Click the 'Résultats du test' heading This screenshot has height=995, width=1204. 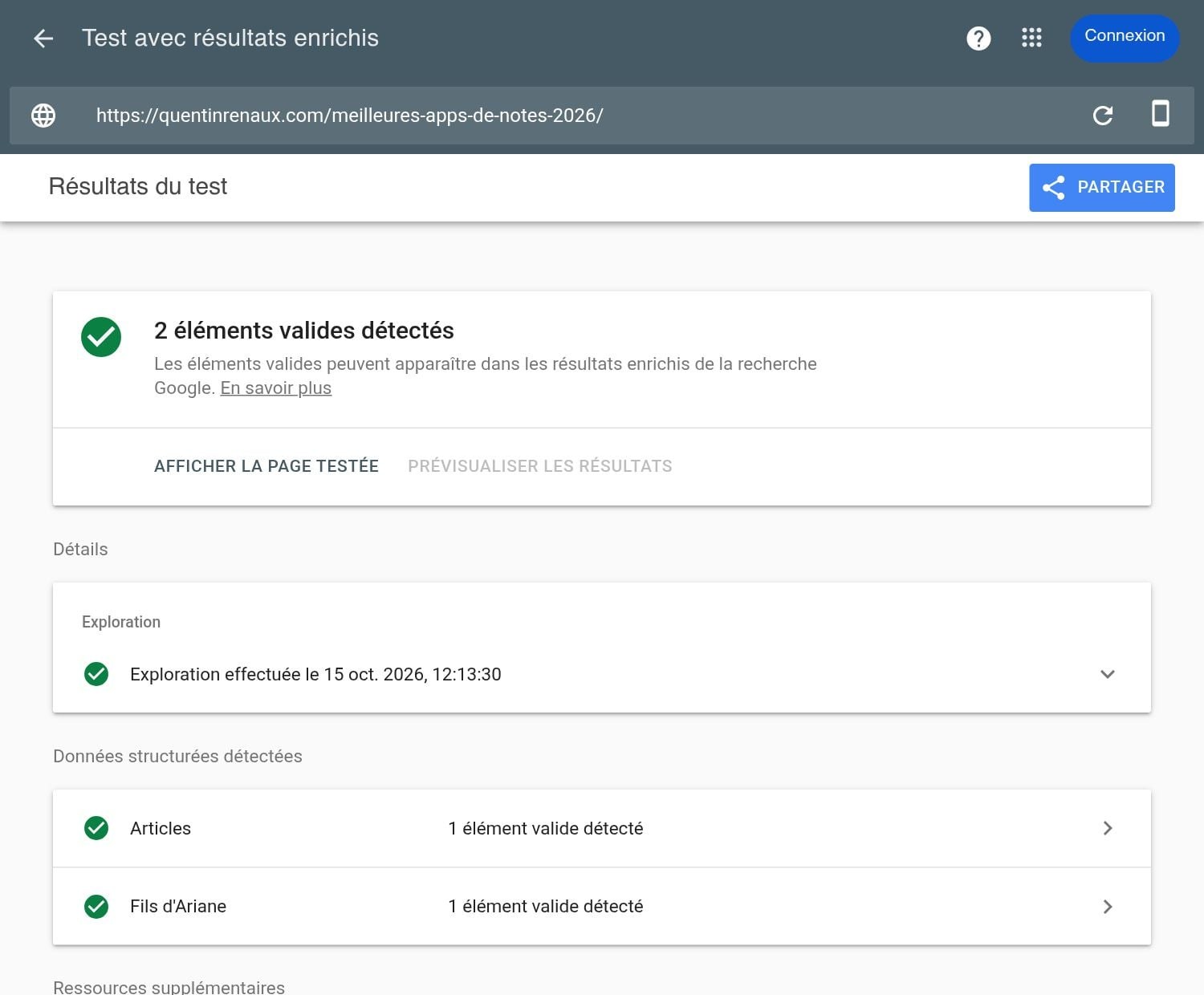coord(138,186)
